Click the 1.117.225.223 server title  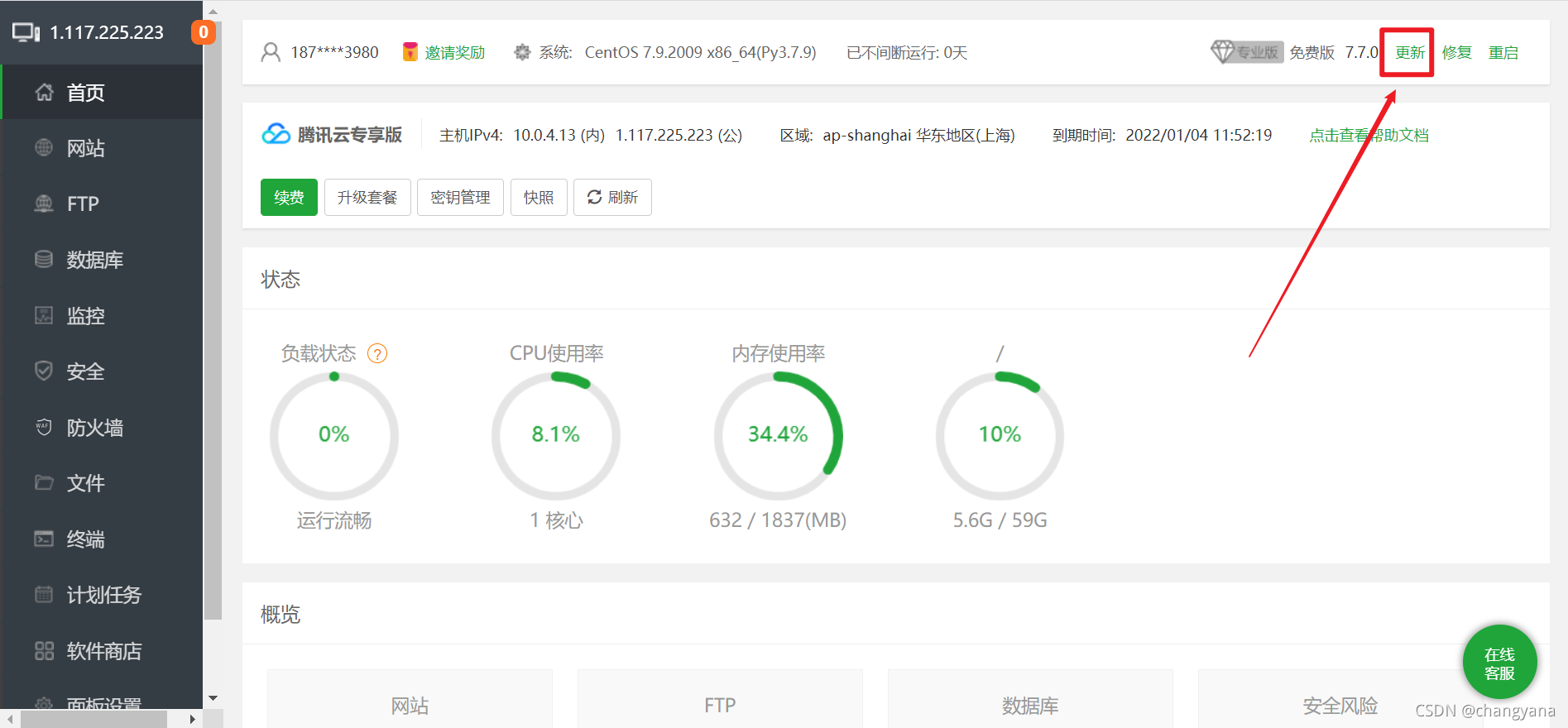point(107,32)
